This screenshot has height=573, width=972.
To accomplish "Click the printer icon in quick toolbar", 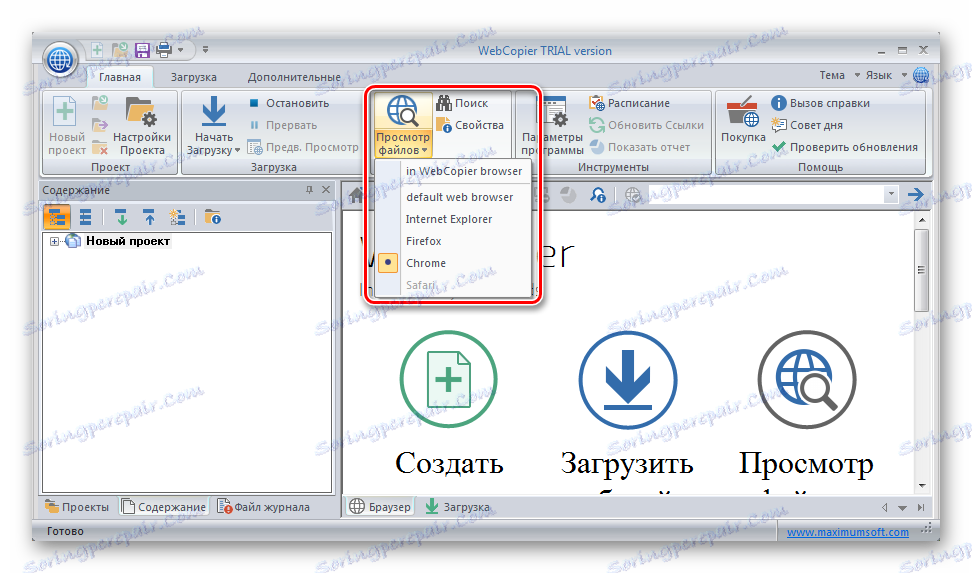I will click(164, 50).
